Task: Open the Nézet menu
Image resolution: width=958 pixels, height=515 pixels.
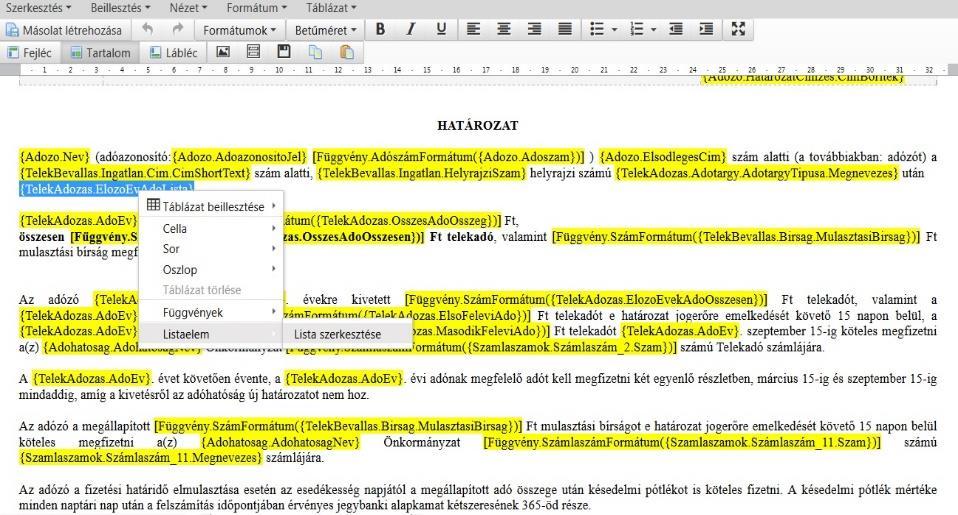Action: [x=188, y=8]
